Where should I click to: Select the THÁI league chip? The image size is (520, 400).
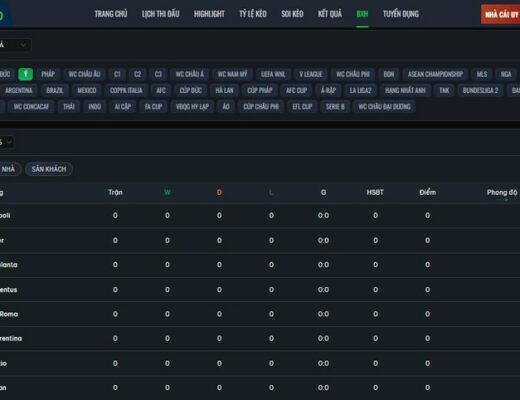click(x=69, y=107)
